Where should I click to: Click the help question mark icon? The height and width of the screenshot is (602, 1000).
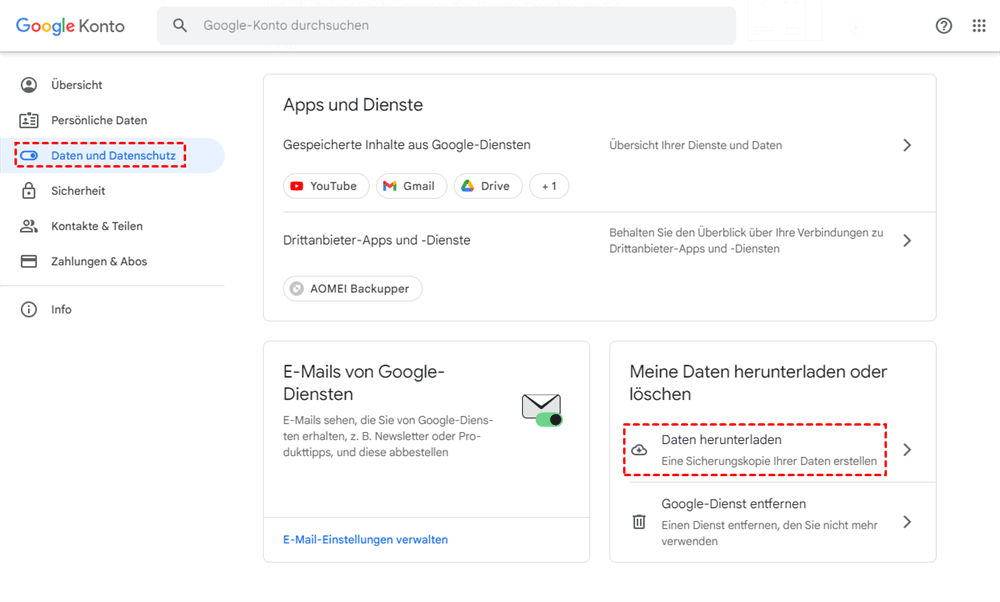(x=943, y=26)
